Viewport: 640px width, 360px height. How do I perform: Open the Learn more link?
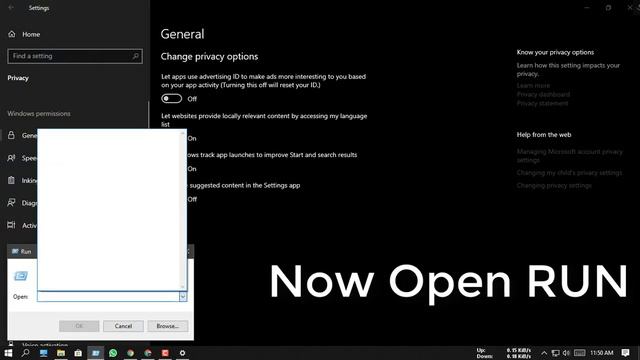533,86
